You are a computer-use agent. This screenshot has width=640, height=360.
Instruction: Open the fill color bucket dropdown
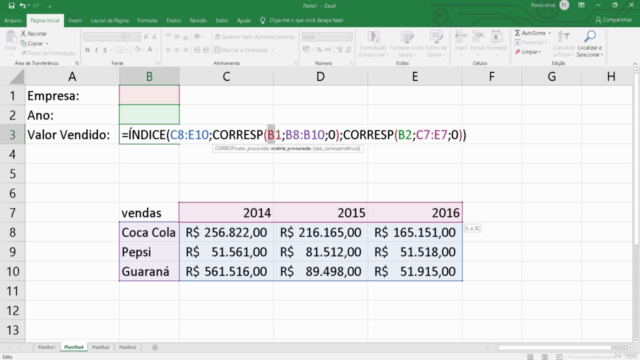pyautogui.click(x=143, y=50)
